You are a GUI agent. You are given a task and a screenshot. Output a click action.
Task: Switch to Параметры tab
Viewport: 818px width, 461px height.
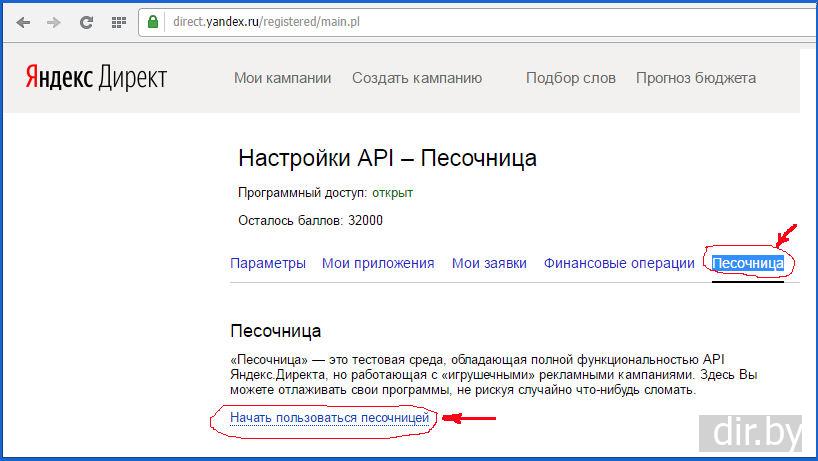tap(268, 263)
